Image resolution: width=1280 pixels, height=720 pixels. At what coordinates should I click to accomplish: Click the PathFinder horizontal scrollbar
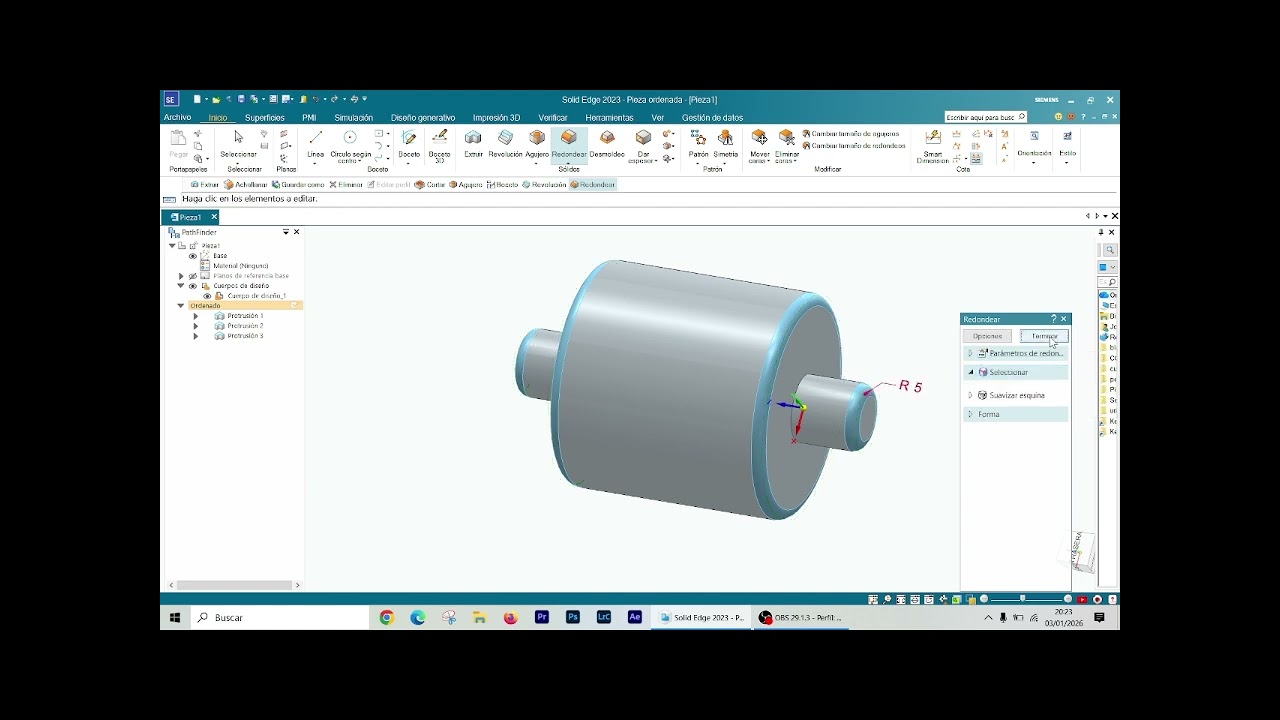click(235, 585)
